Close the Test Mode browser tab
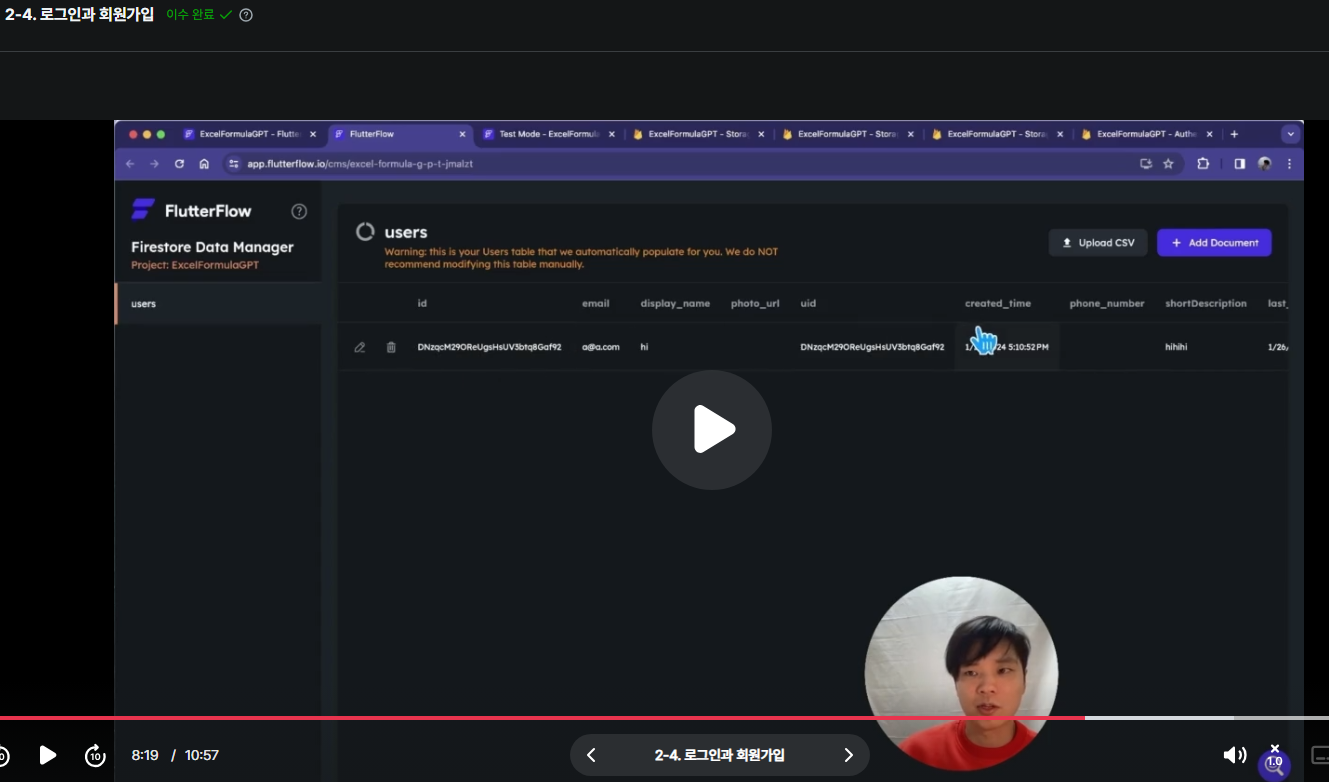 [612, 134]
